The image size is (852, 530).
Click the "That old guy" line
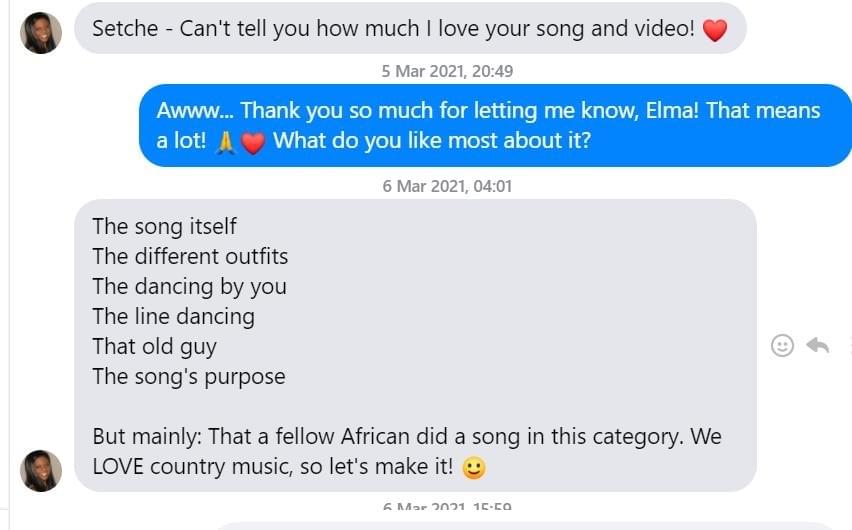tap(154, 346)
